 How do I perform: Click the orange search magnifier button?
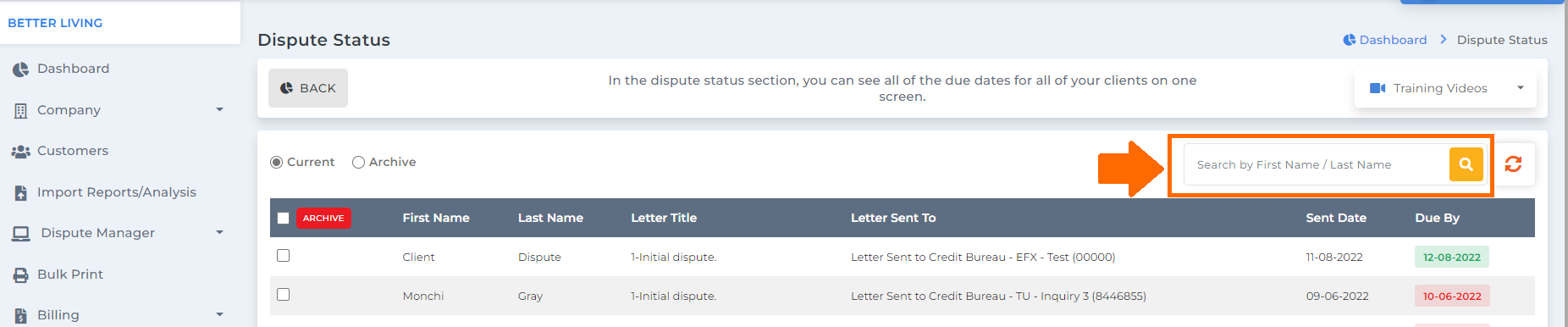click(x=1466, y=164)
